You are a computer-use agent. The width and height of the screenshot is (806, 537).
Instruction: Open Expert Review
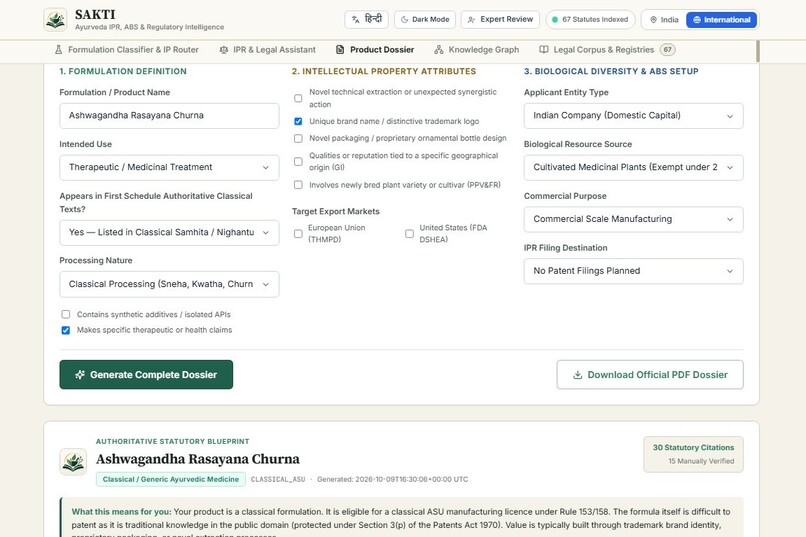point(500,20)
